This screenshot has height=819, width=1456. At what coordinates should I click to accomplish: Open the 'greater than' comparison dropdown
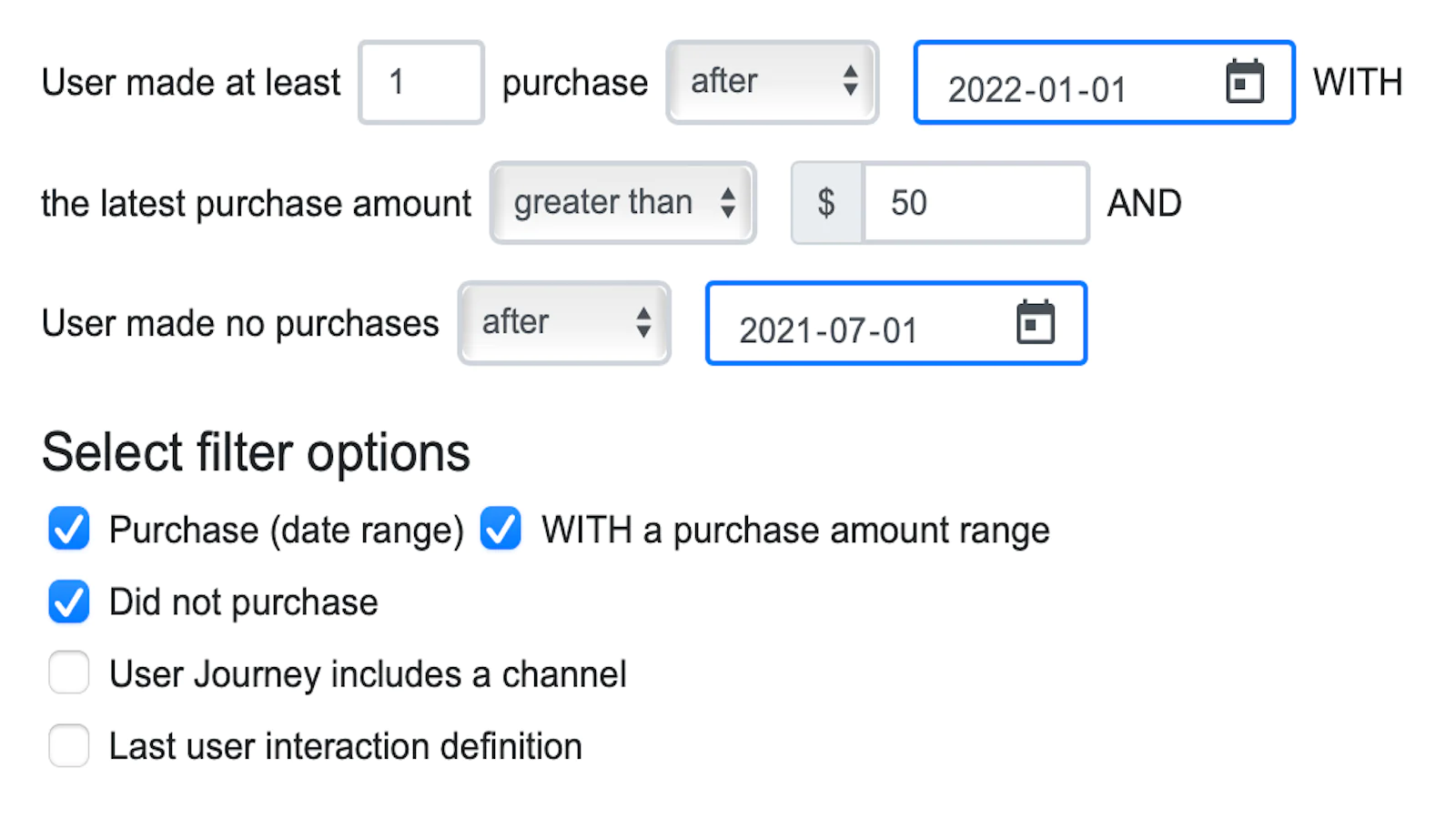pos(623,203)
